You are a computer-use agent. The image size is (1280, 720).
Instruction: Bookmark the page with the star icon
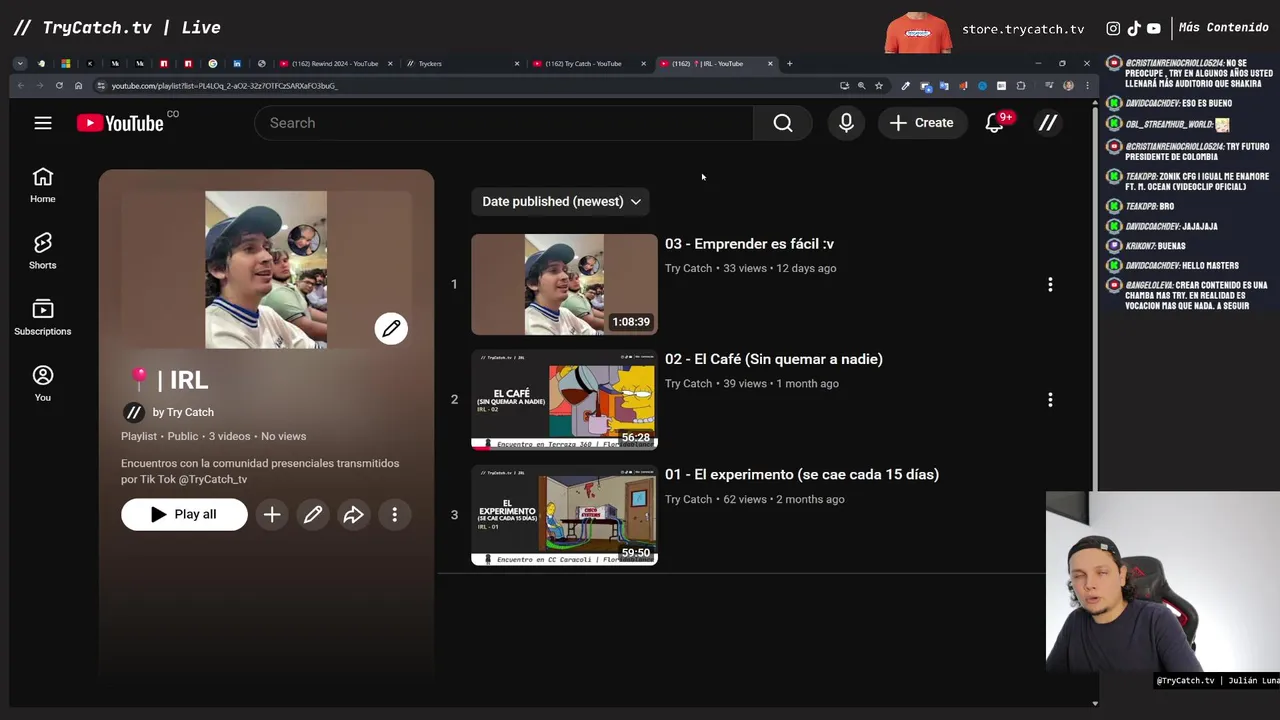[879, 86]
